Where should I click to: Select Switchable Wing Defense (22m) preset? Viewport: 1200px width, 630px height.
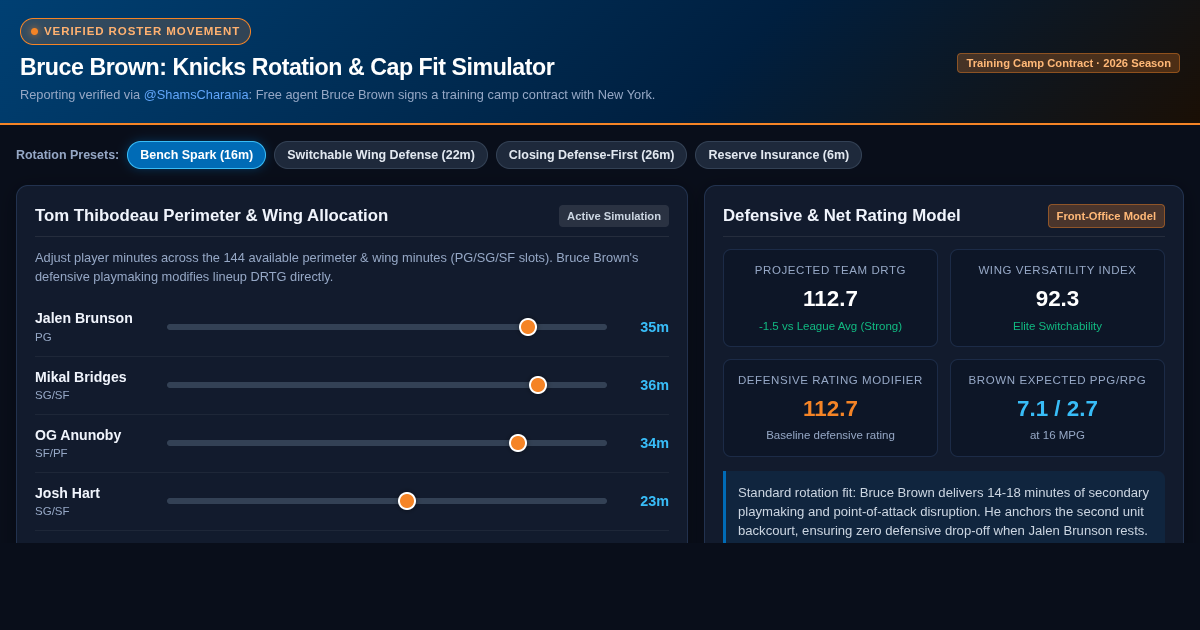click(x=381, y=155)
